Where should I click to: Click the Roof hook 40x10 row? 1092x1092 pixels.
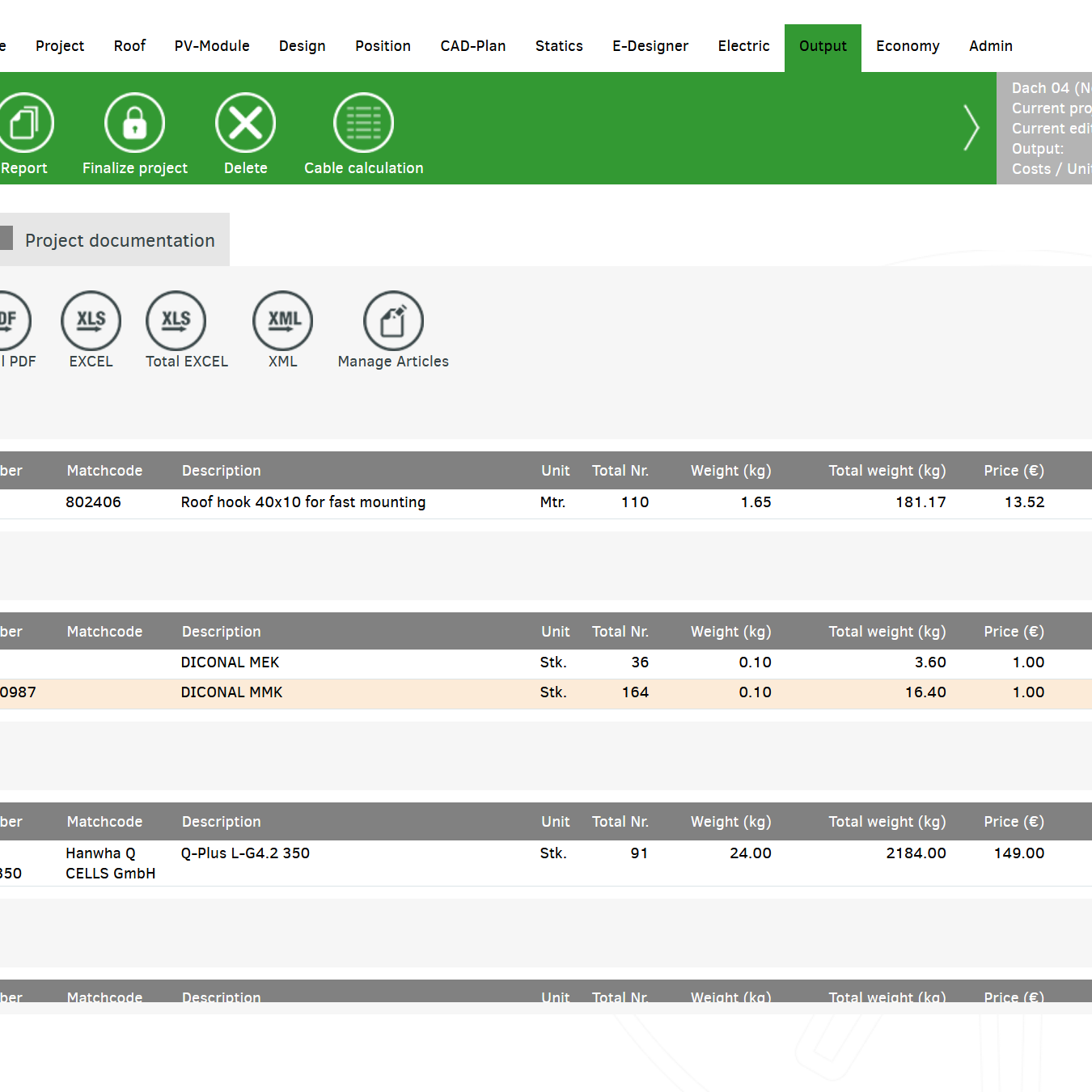tap(303, 502)
